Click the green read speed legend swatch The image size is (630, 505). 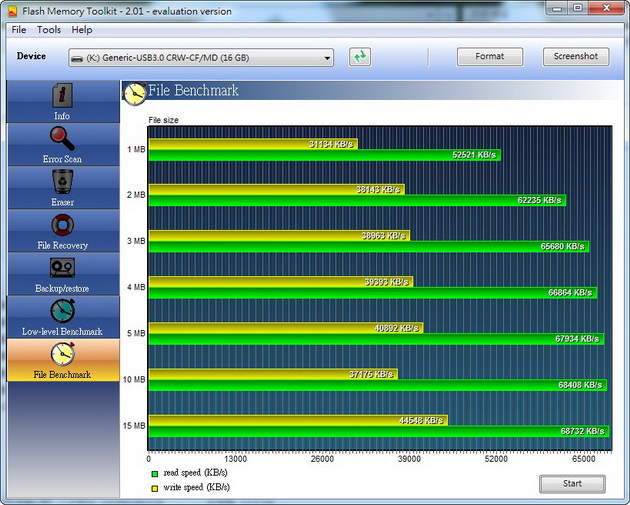click(154, 472)
